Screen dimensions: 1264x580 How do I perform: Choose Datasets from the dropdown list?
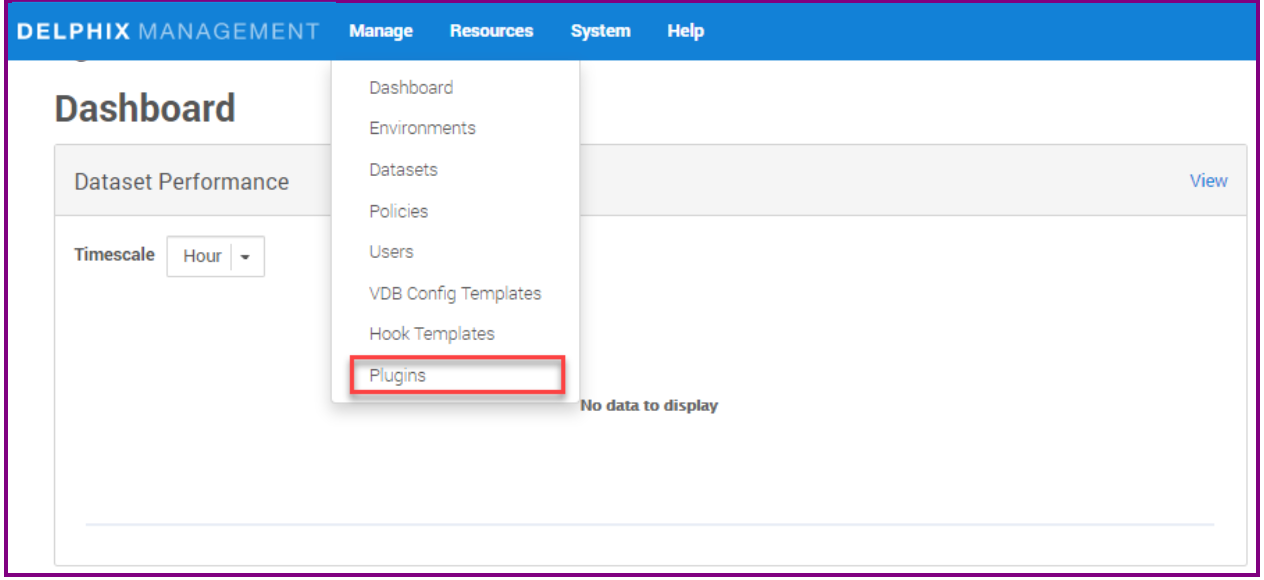coord(403,170)
